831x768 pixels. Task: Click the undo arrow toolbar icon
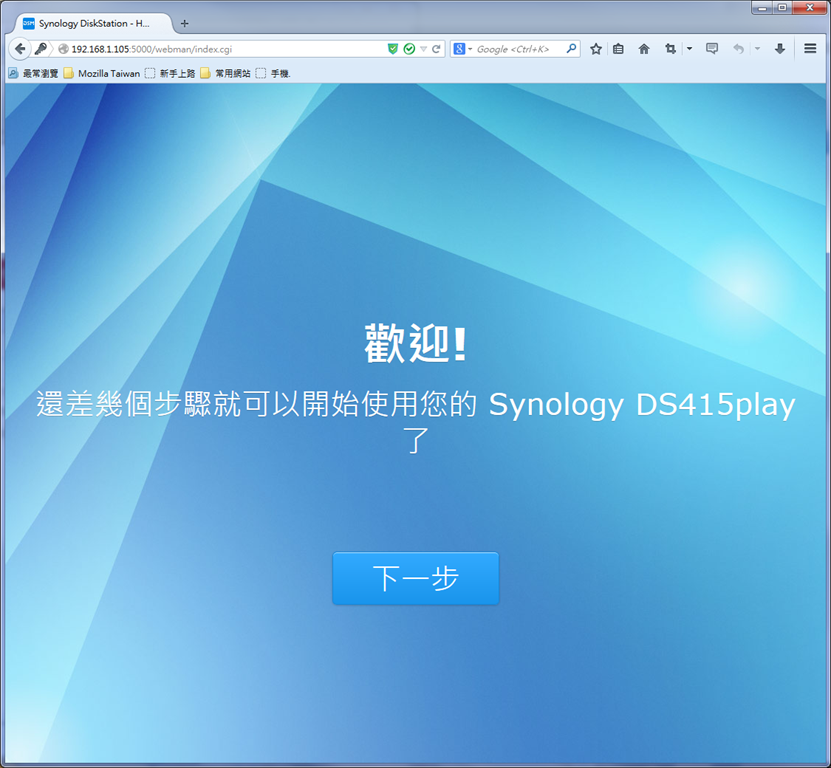738,49
